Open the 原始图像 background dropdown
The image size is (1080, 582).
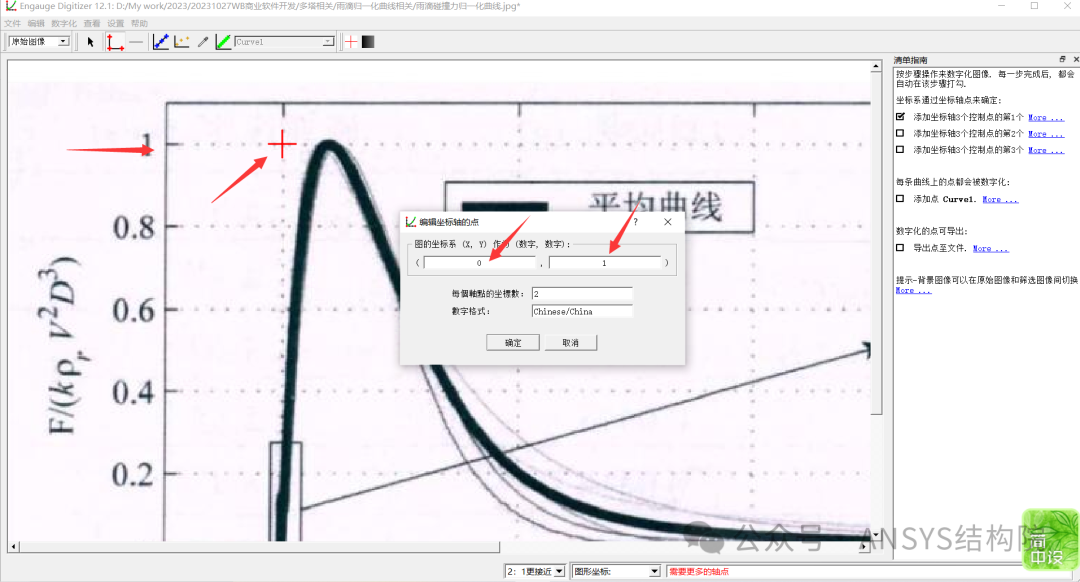coord(38,42)
